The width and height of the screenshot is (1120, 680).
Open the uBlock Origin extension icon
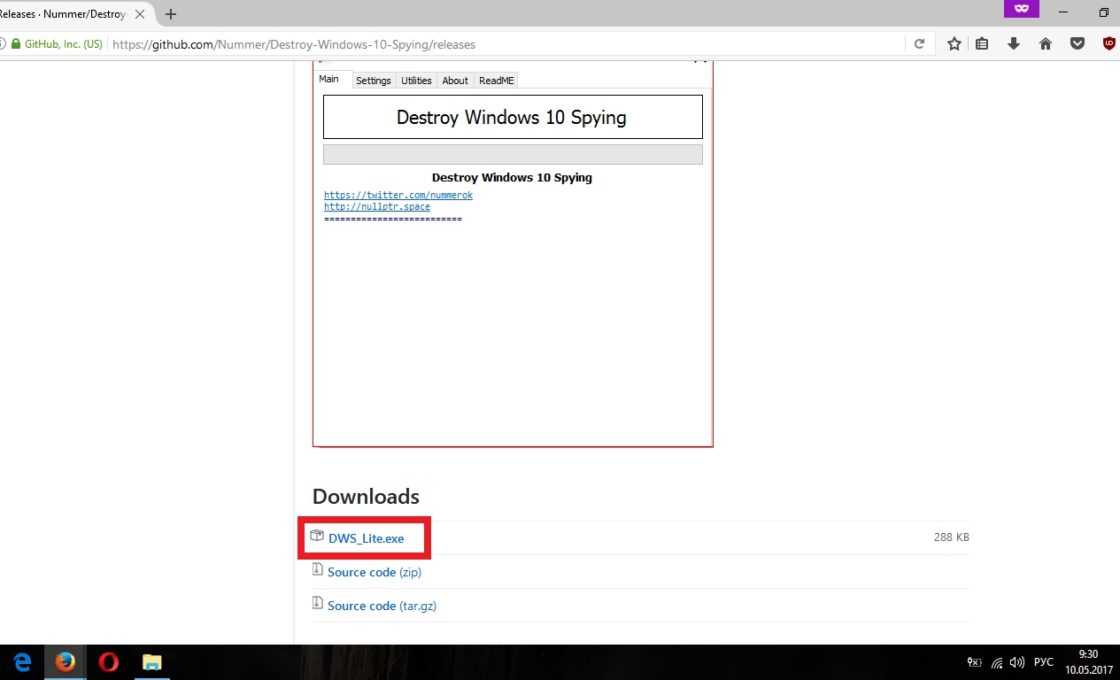click(1108, 44)
